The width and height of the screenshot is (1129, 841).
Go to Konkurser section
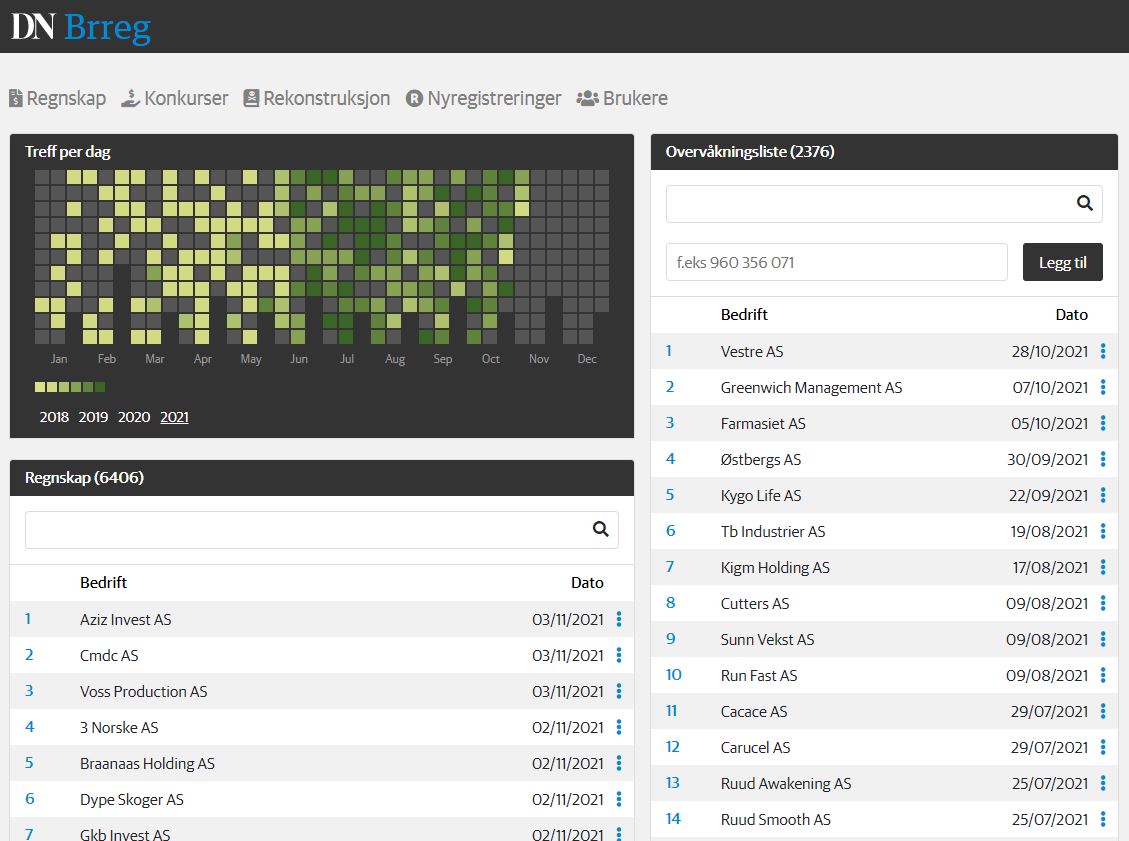pyautogui.click(x=175, y=98)
